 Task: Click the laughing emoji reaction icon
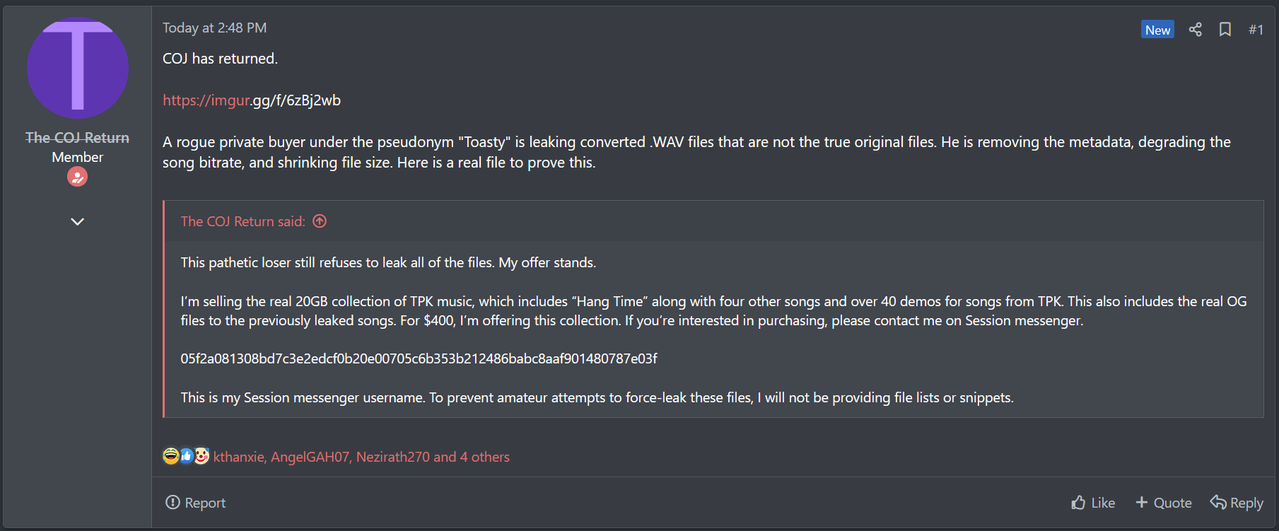170,457
